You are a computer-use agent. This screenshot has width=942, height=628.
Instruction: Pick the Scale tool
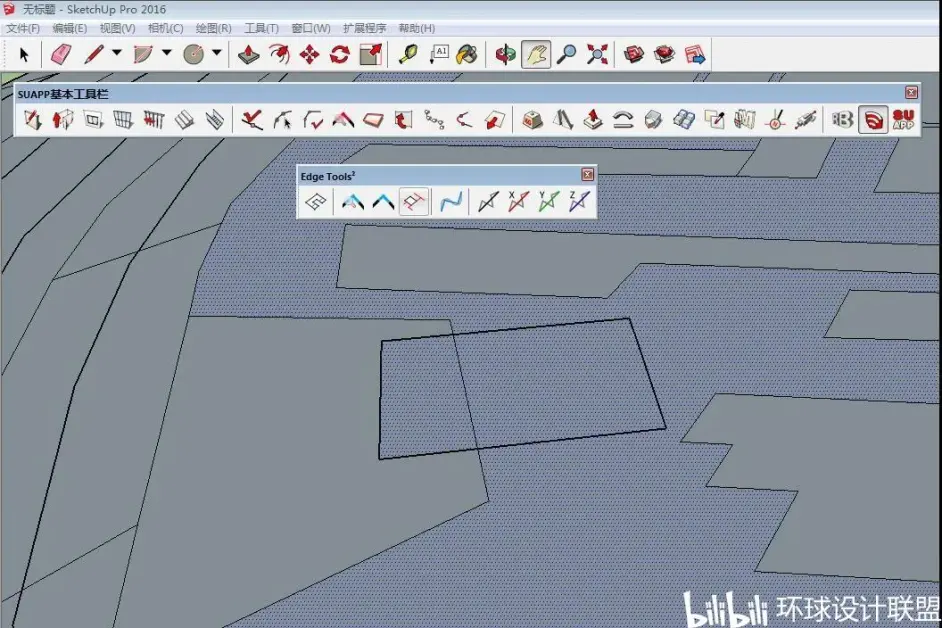(x=371, y=54)
